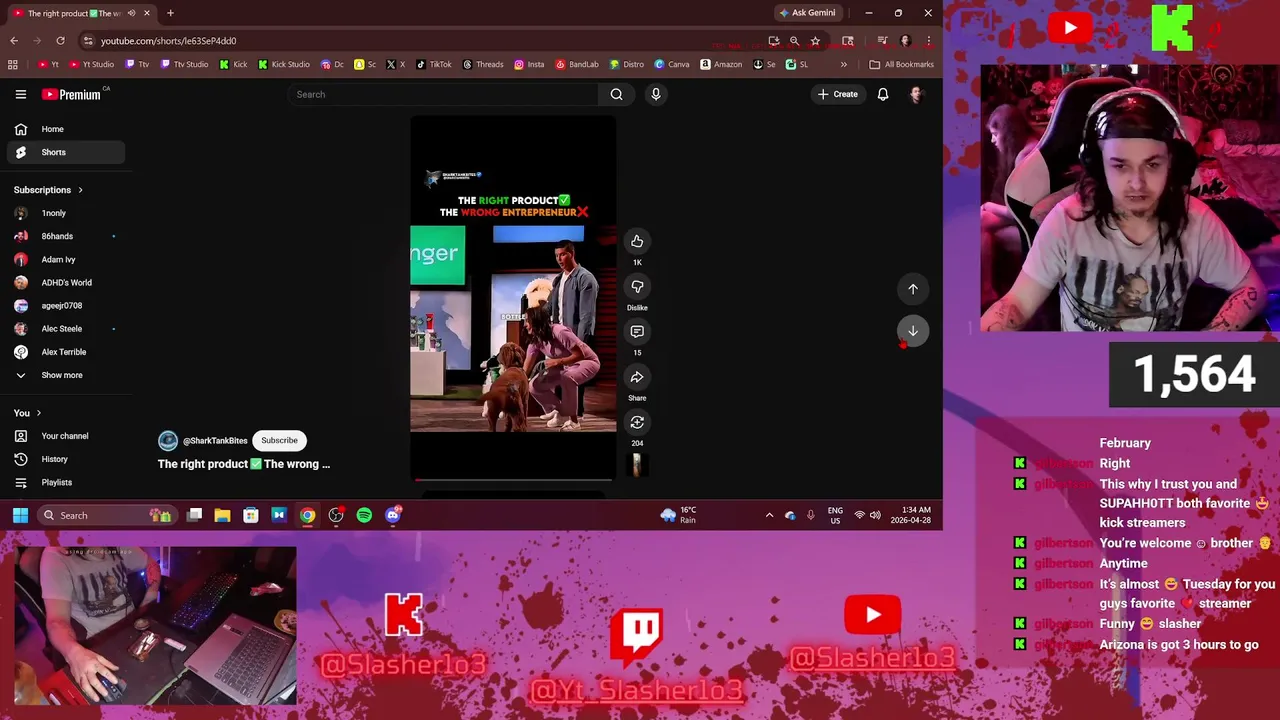
Task: Go to next Short with down arrow
Action: (913, 331)
